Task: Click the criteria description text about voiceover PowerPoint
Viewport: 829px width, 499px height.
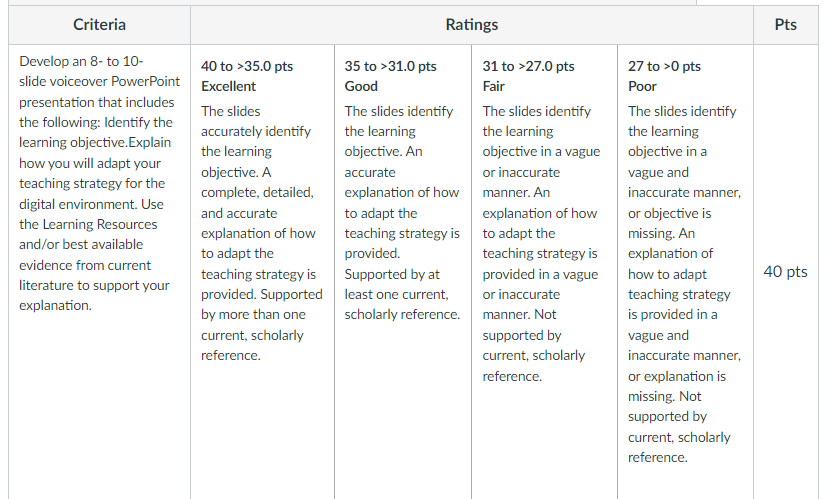Action: (99, 183)
